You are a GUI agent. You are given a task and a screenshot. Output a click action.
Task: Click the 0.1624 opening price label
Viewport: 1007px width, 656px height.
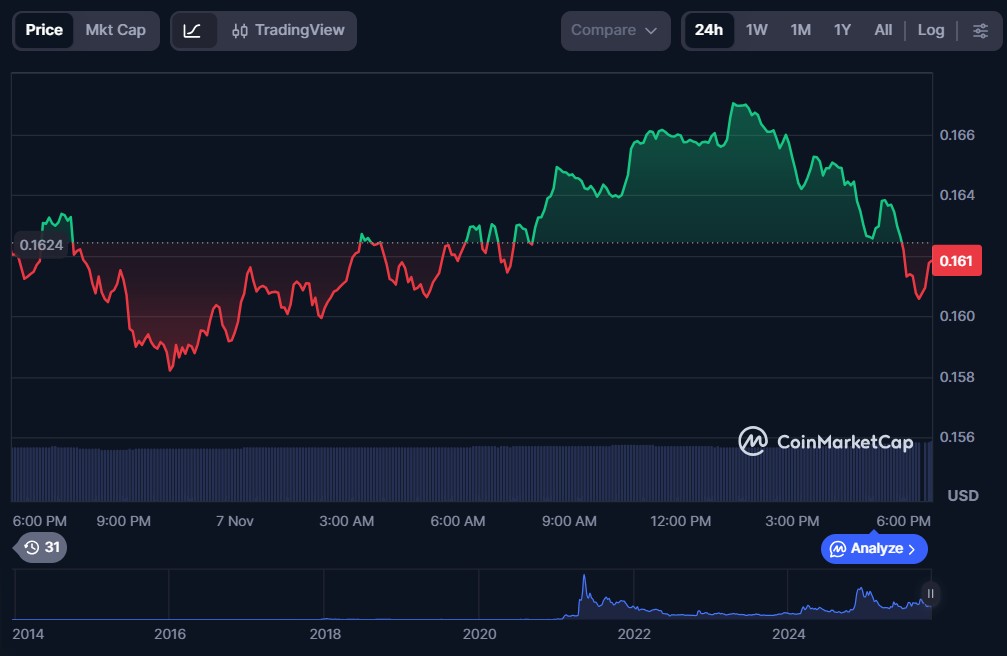point(41,244)
